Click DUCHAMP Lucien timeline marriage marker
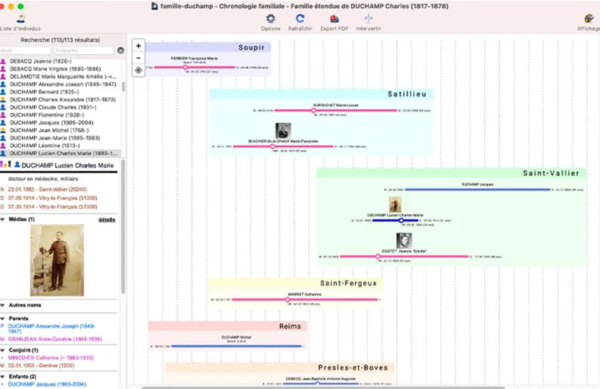This screenshot has width=600, height=389. (x=401, y=220)
